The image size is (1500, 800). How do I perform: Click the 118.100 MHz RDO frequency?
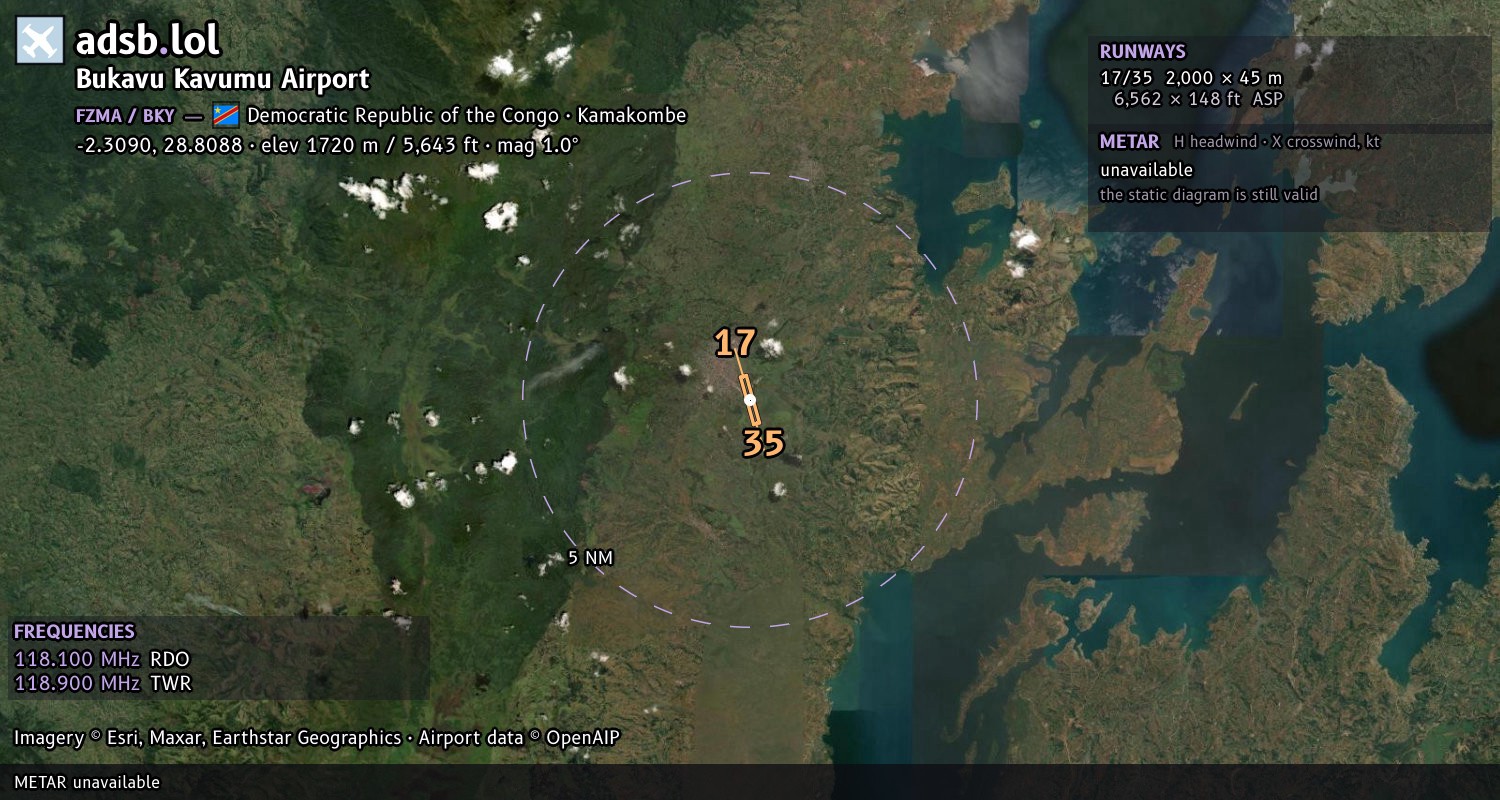pos(101,659)
